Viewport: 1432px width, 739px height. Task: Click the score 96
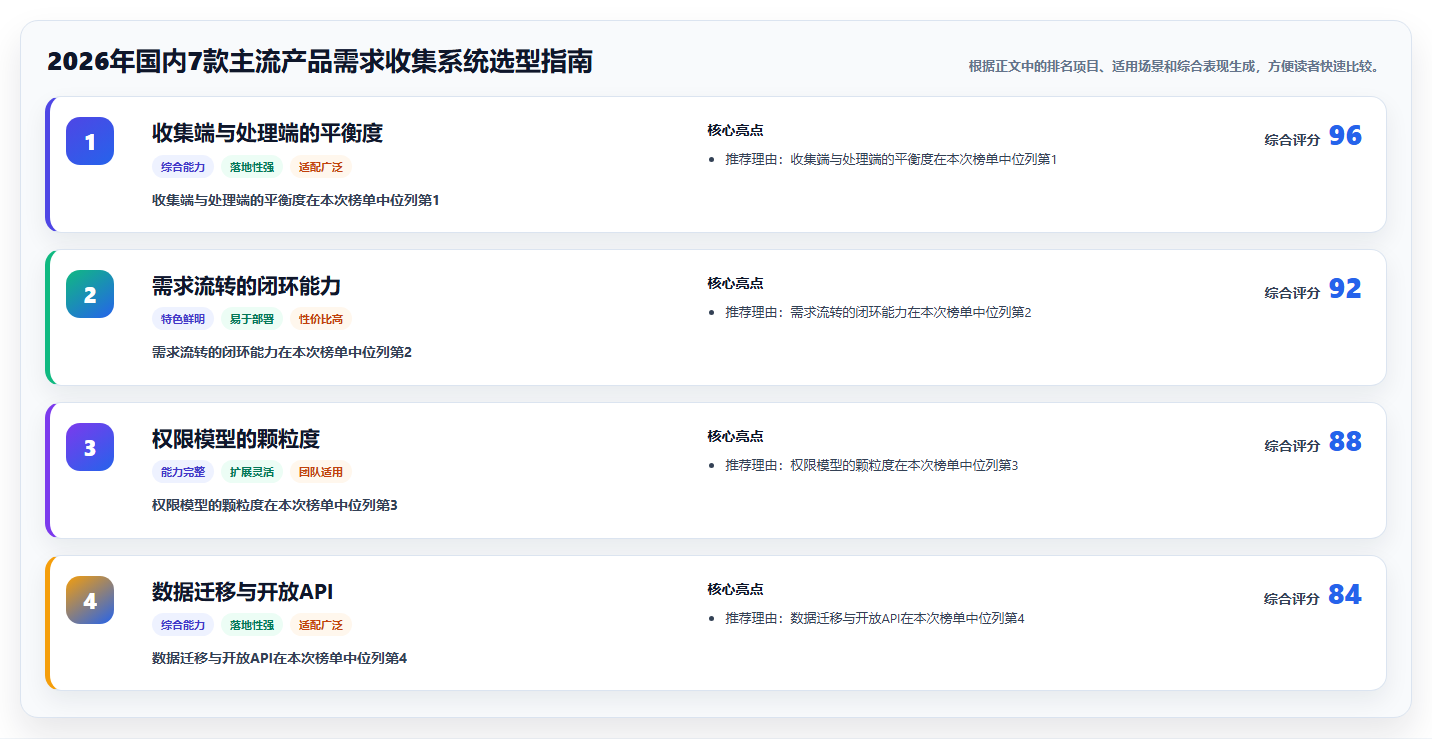tap(1345, 136)
